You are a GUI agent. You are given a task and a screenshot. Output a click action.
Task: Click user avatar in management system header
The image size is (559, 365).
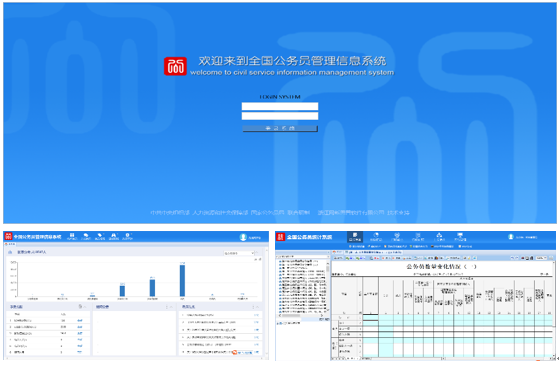click(x=243, y=237)
